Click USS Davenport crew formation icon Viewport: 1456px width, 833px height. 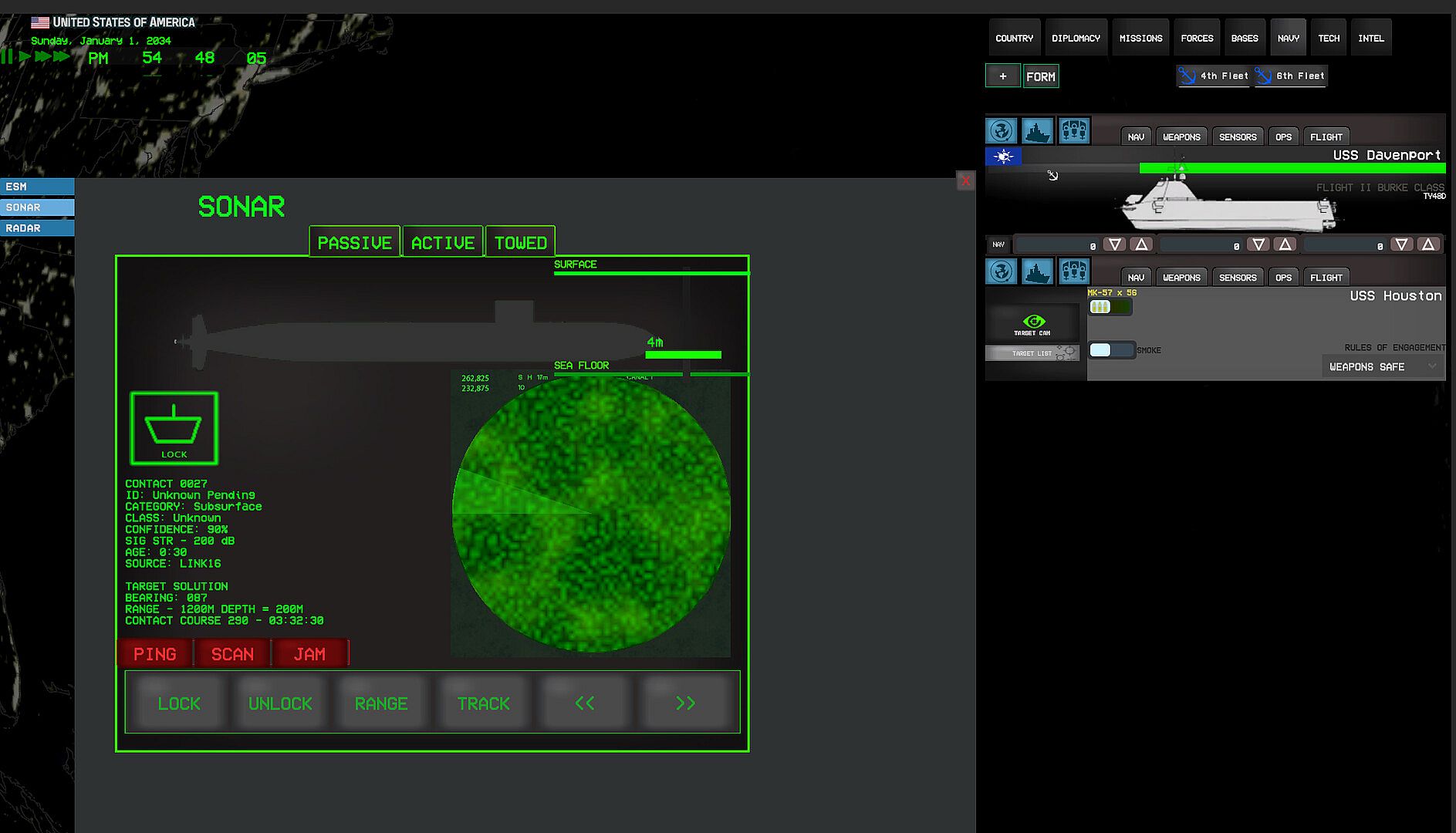tap(1073, 131)
